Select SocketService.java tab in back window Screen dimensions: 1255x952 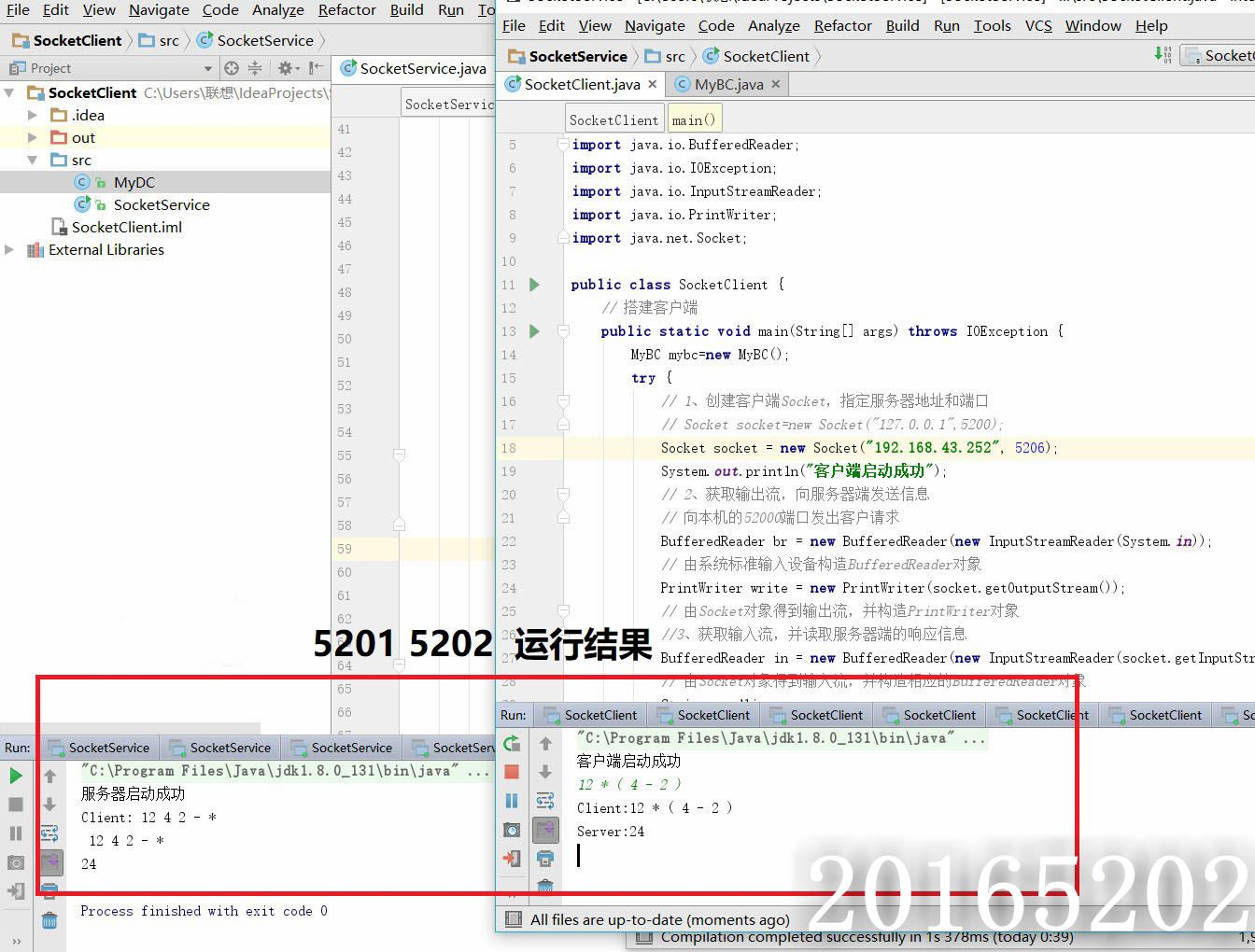414,68
